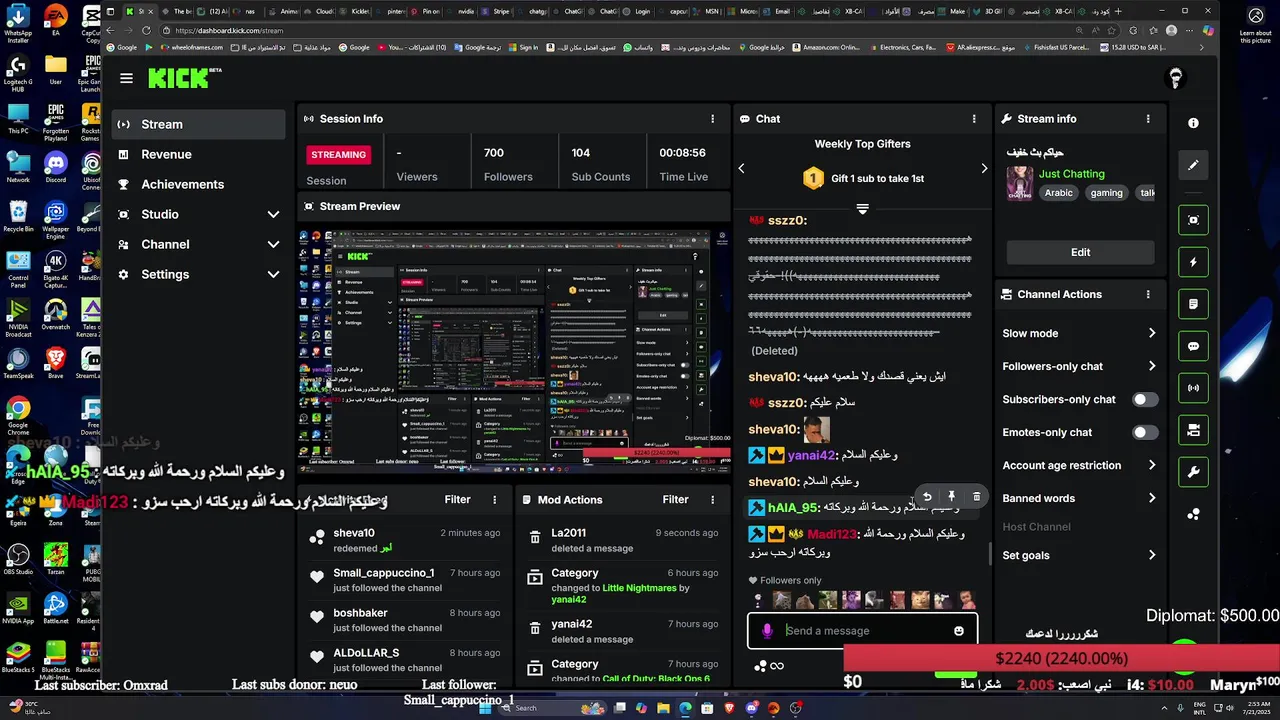Click Filter button in Mod Actions
The image size is (1280, 720).
click(675, 500)
